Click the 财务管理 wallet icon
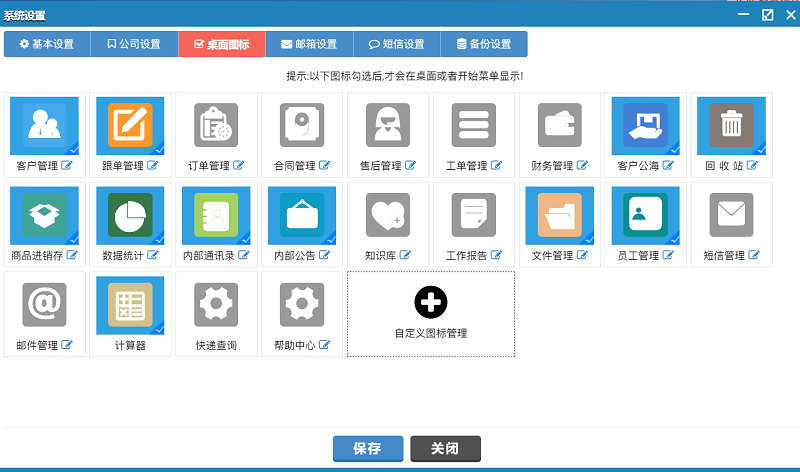The image size is (800, 472). pyautogui.click(x=560, y=126)
